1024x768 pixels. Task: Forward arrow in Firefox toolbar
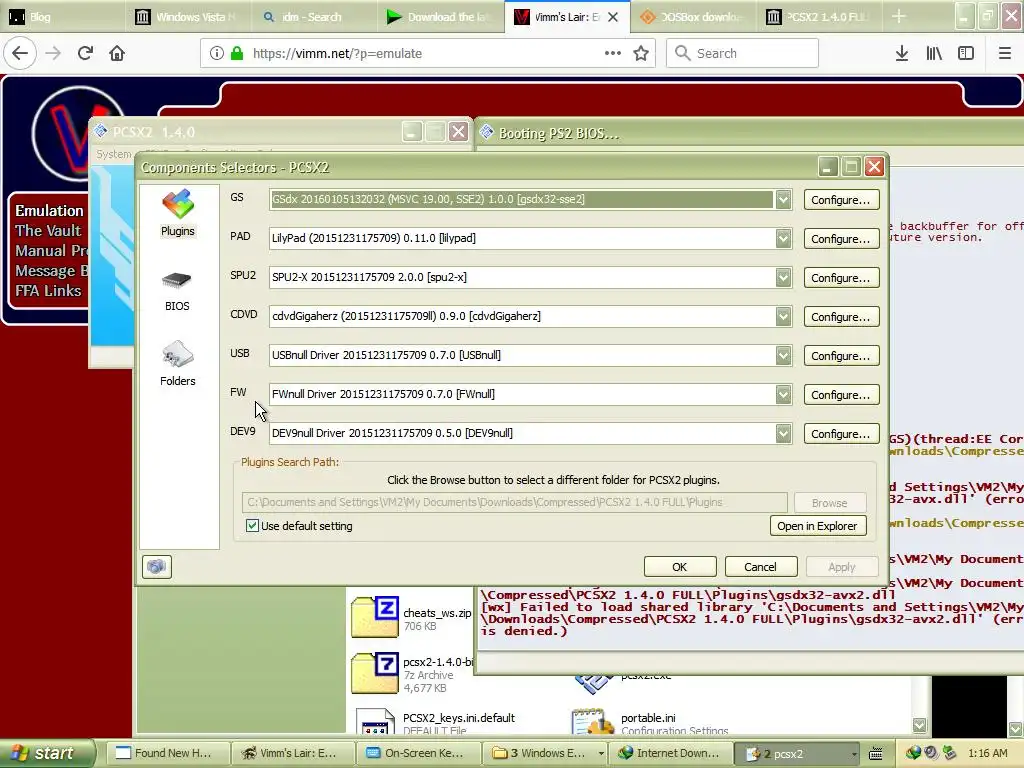tap(53, 53)
